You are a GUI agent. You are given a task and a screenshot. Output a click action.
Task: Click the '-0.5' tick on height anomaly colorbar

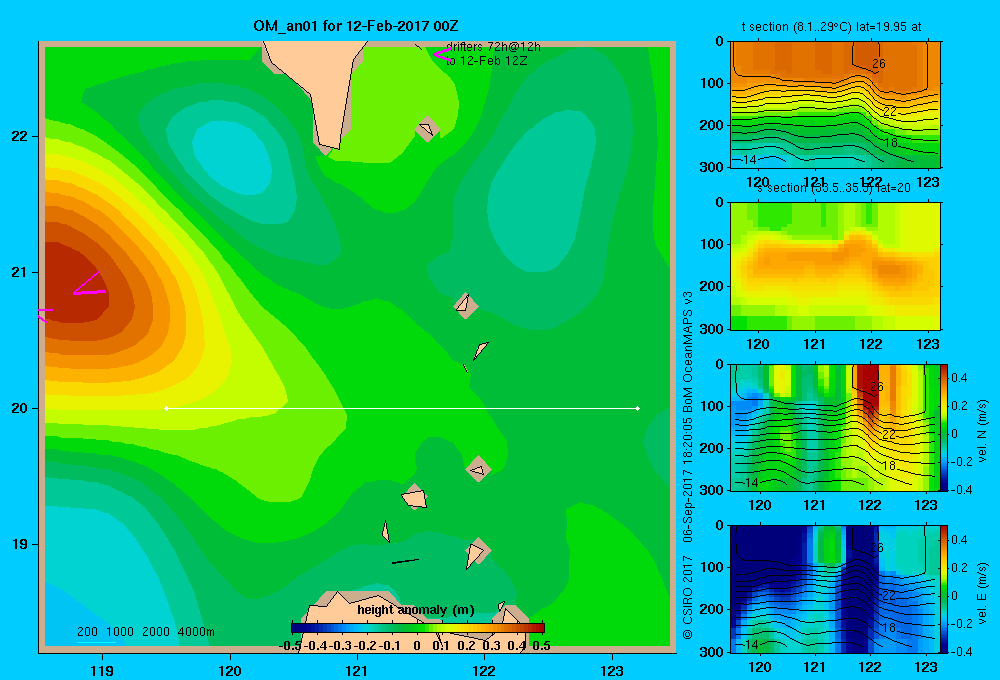click(x=290, y=646)
